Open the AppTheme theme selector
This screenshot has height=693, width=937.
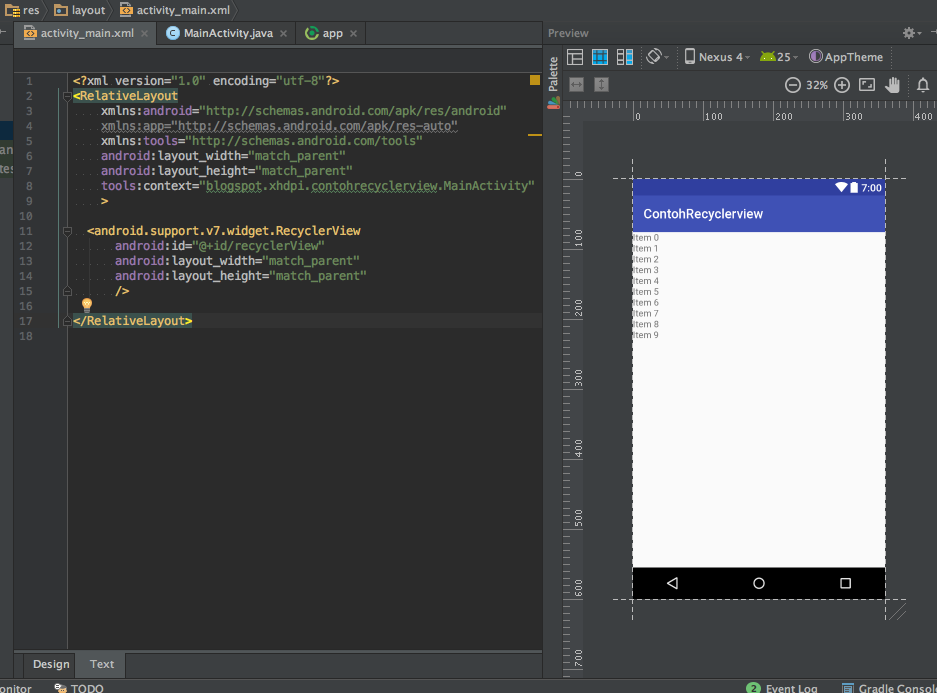pyautogui.click(x=845, y=57)
